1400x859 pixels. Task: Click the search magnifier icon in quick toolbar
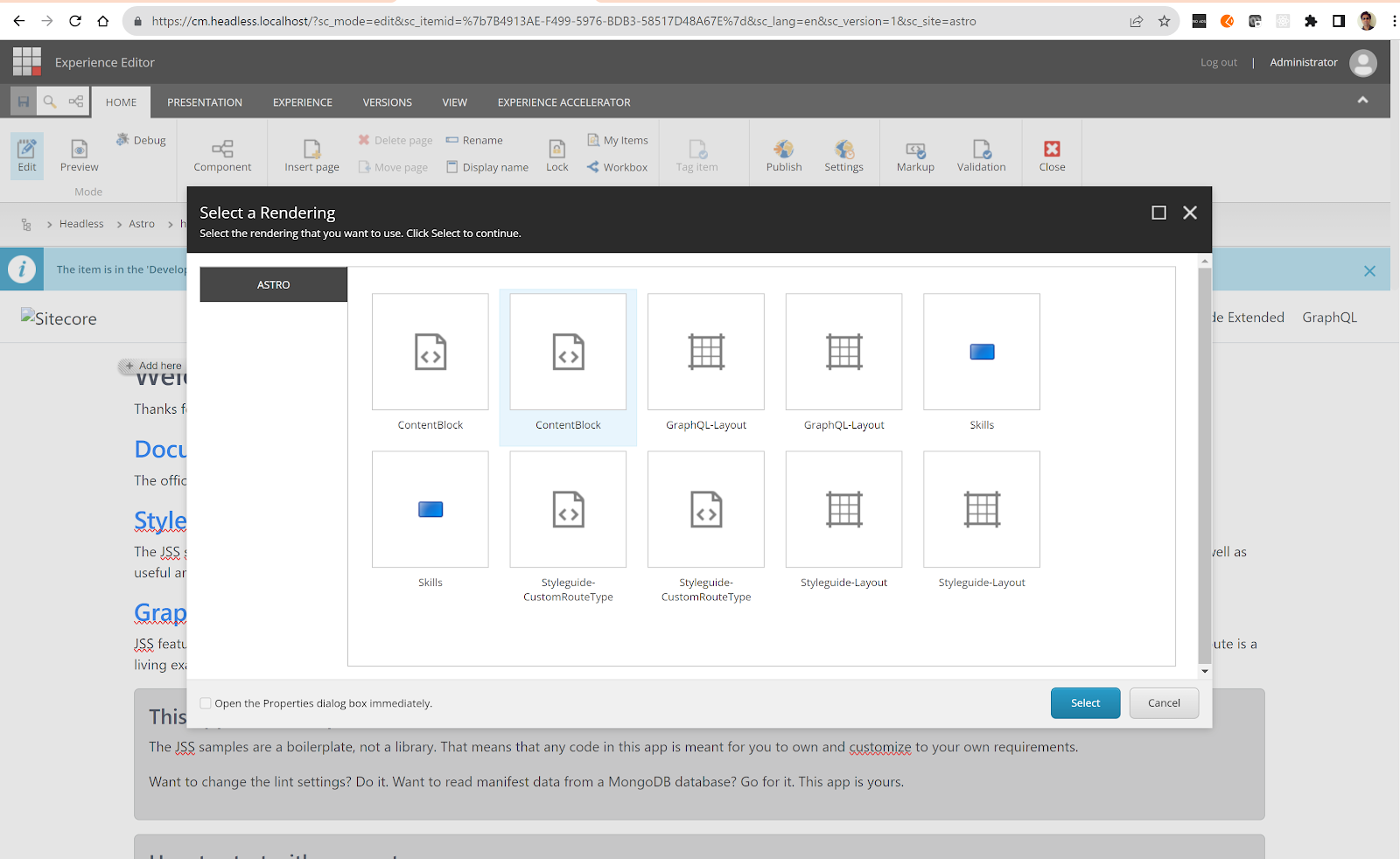click(x=50, y=101)
